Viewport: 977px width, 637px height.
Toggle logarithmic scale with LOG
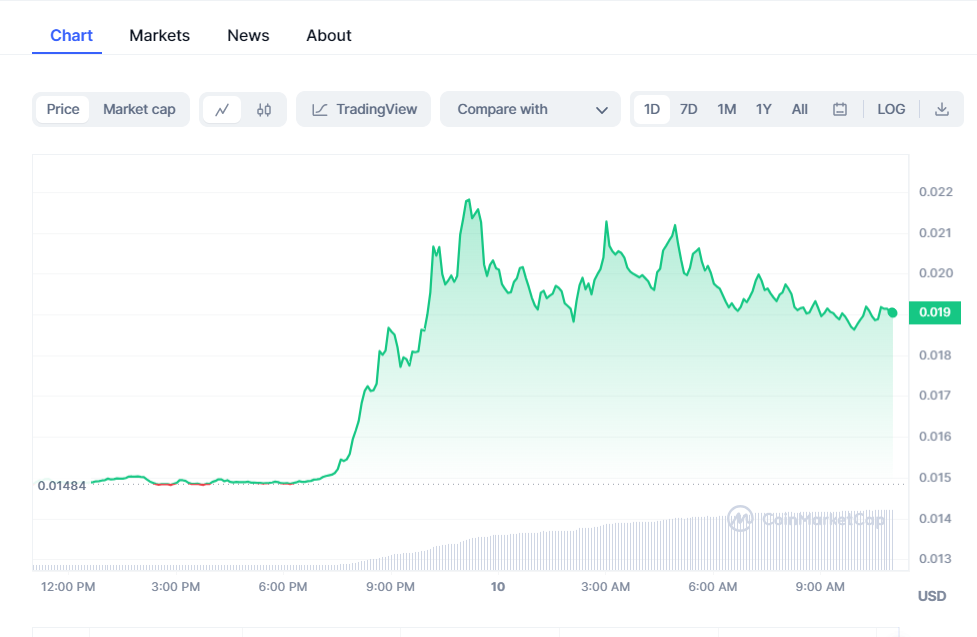890,109
